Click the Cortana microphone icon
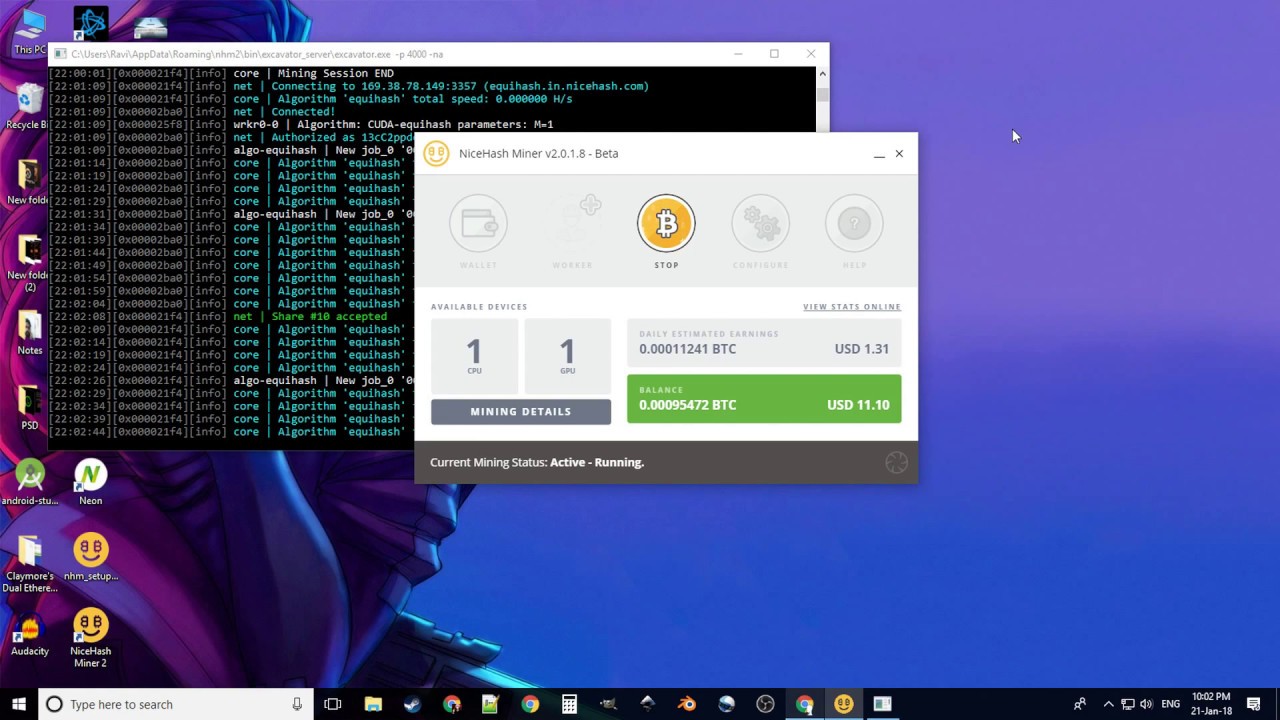Screen dimensions: 1280x720 point(297,704)
